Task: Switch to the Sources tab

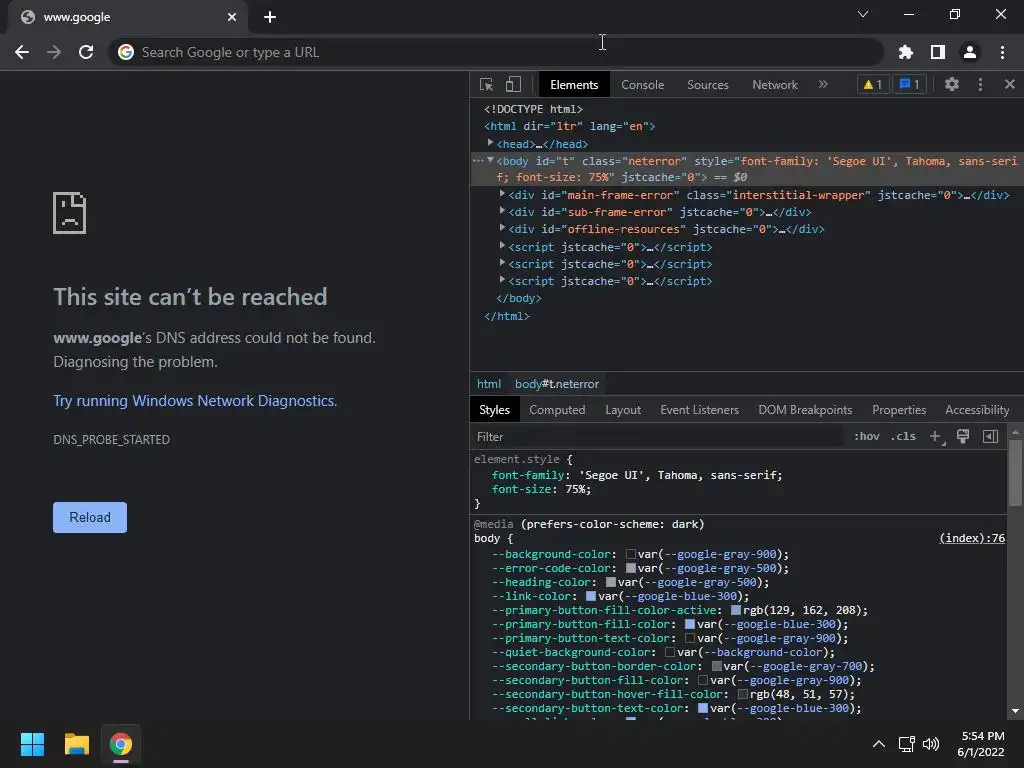Action: click(707, 85)
